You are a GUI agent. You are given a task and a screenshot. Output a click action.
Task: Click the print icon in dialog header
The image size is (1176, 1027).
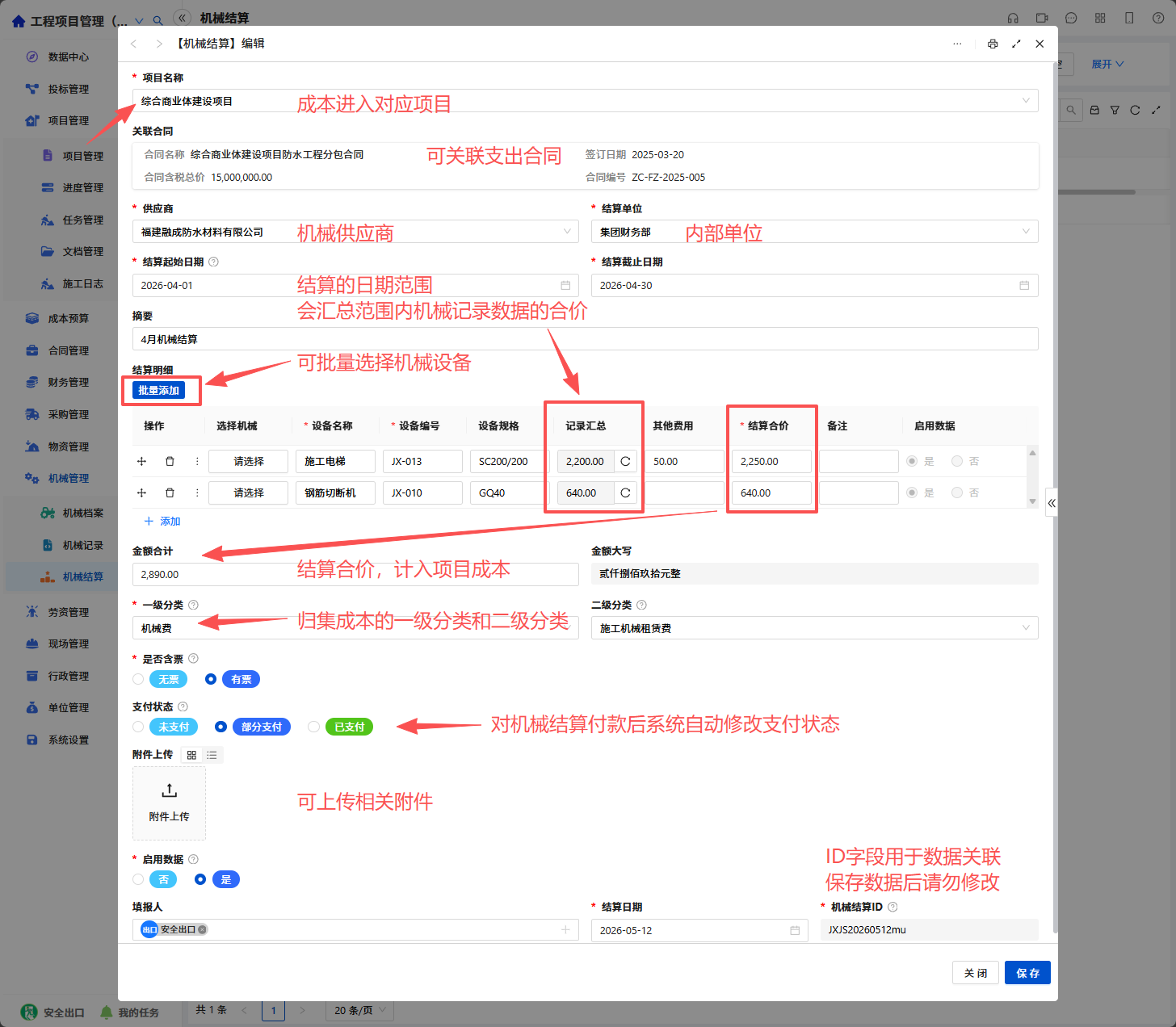coord(993,44)
